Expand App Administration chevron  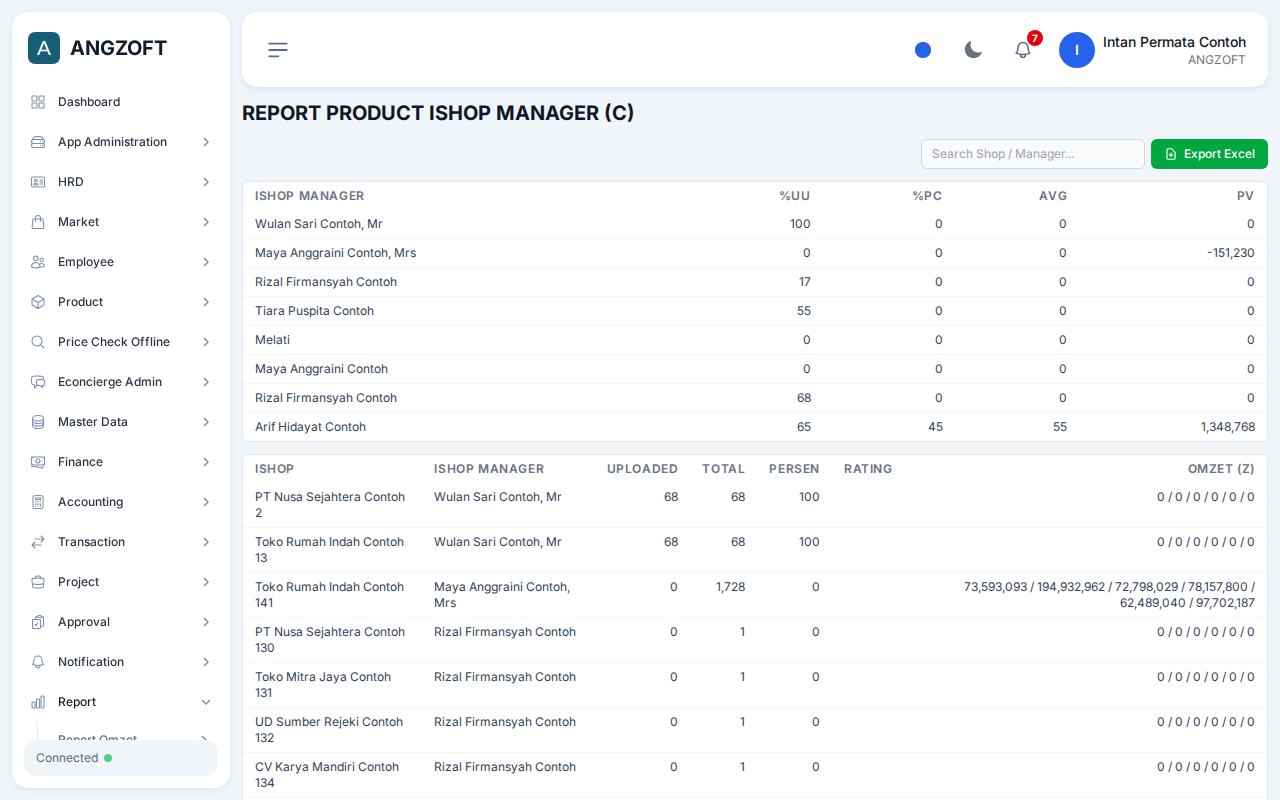click(x=206, y=142)
